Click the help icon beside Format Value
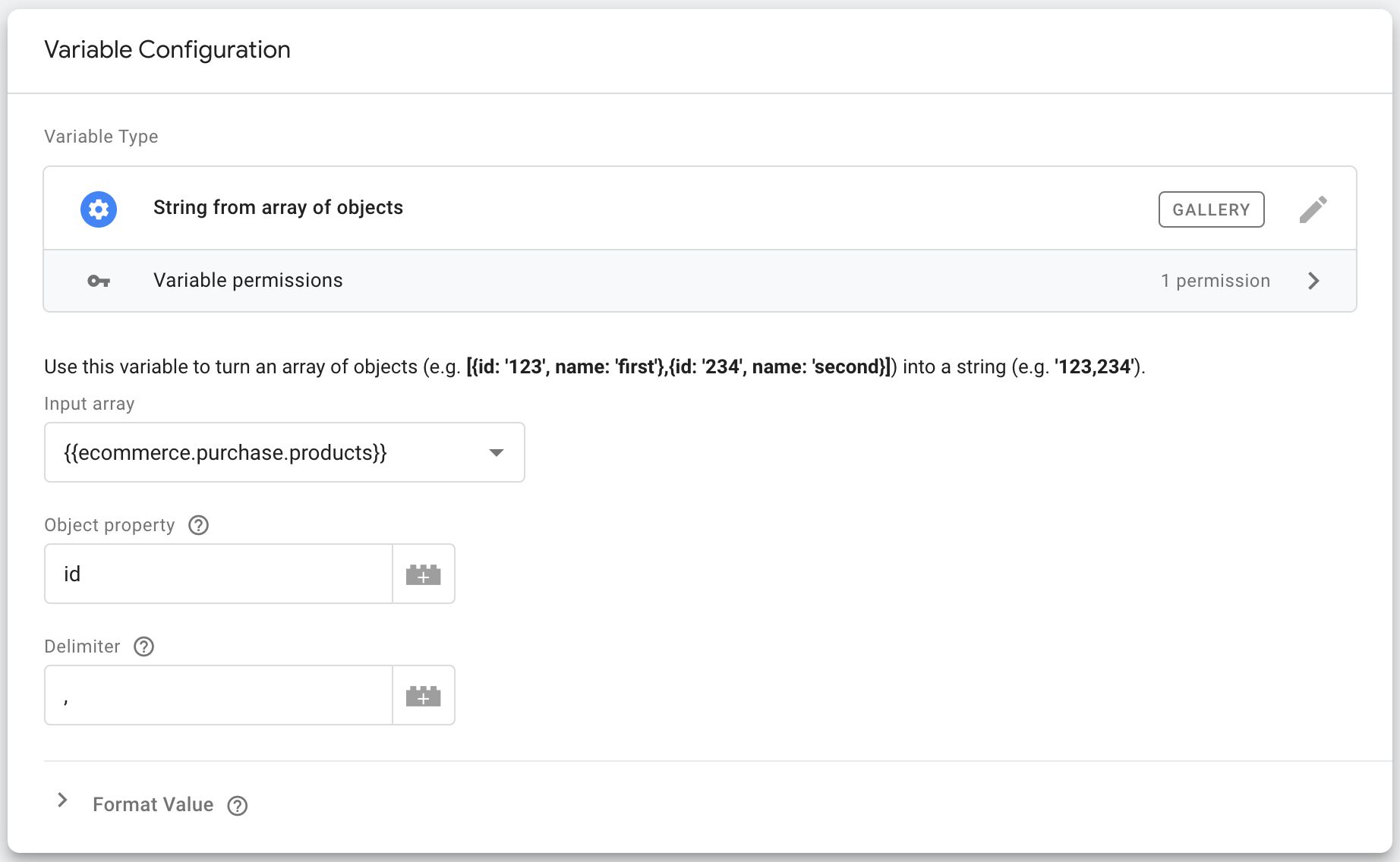Viewport: 1400px width, 862px height. (237, 806)
